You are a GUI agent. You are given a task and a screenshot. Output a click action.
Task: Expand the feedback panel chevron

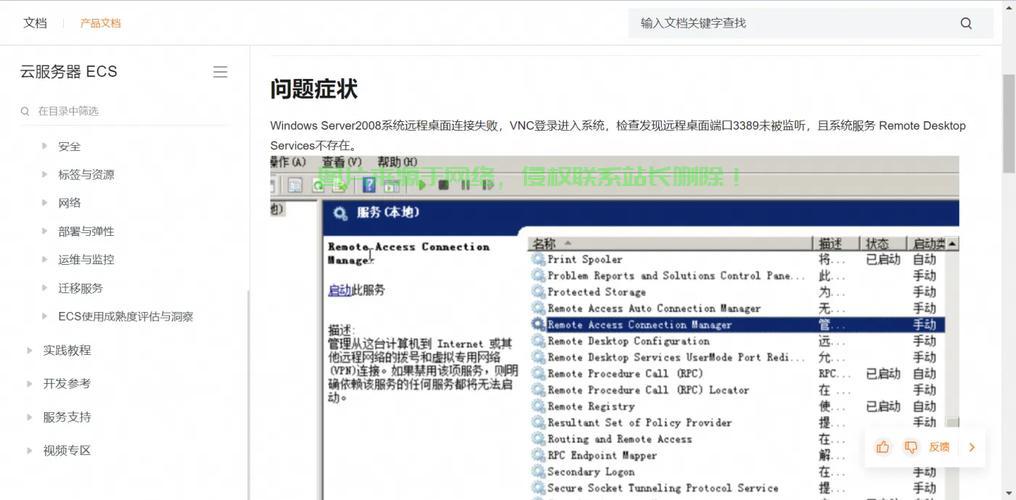971,447
